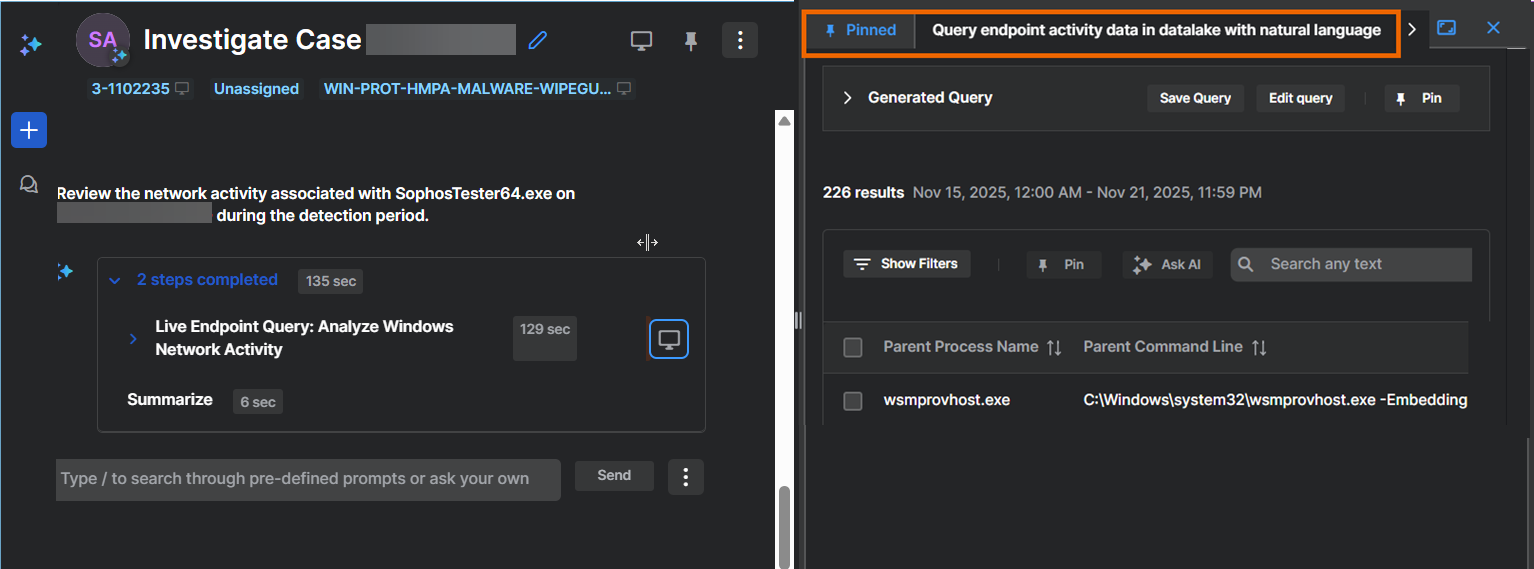Screen dimensions: 1534x569
Task: Click the pin icon in case header
Action: pos(690,41)
